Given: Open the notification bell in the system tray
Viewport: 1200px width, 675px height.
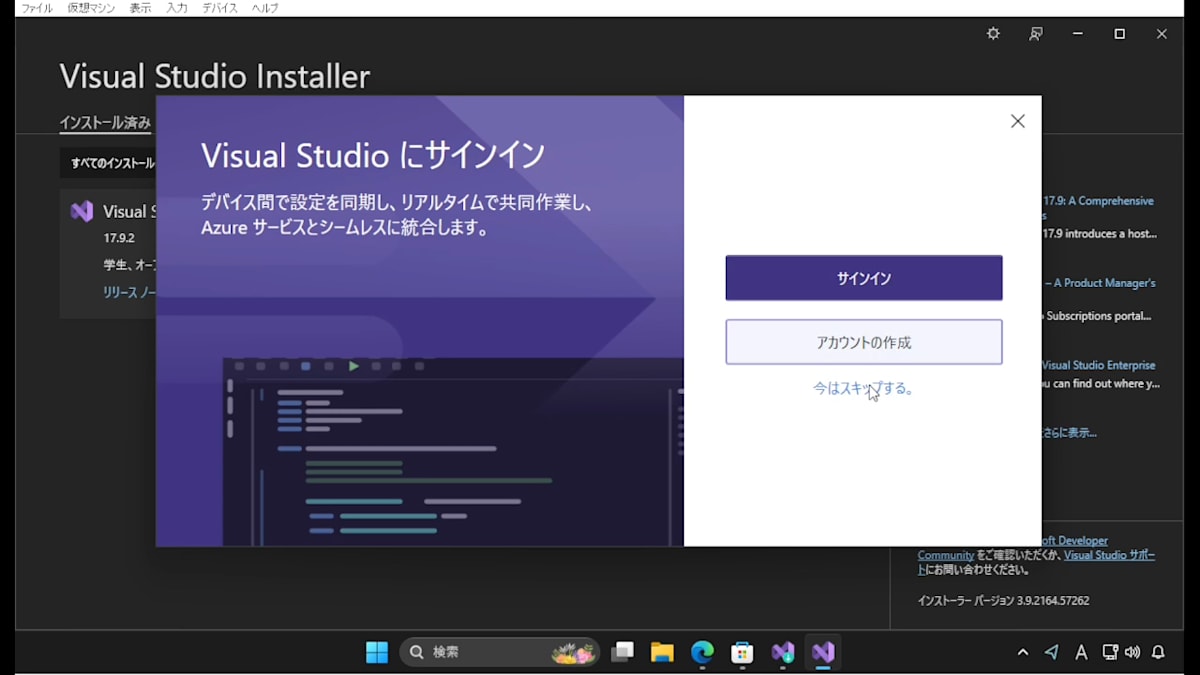Looking at the screenshot, I should tap(1160, 651).
